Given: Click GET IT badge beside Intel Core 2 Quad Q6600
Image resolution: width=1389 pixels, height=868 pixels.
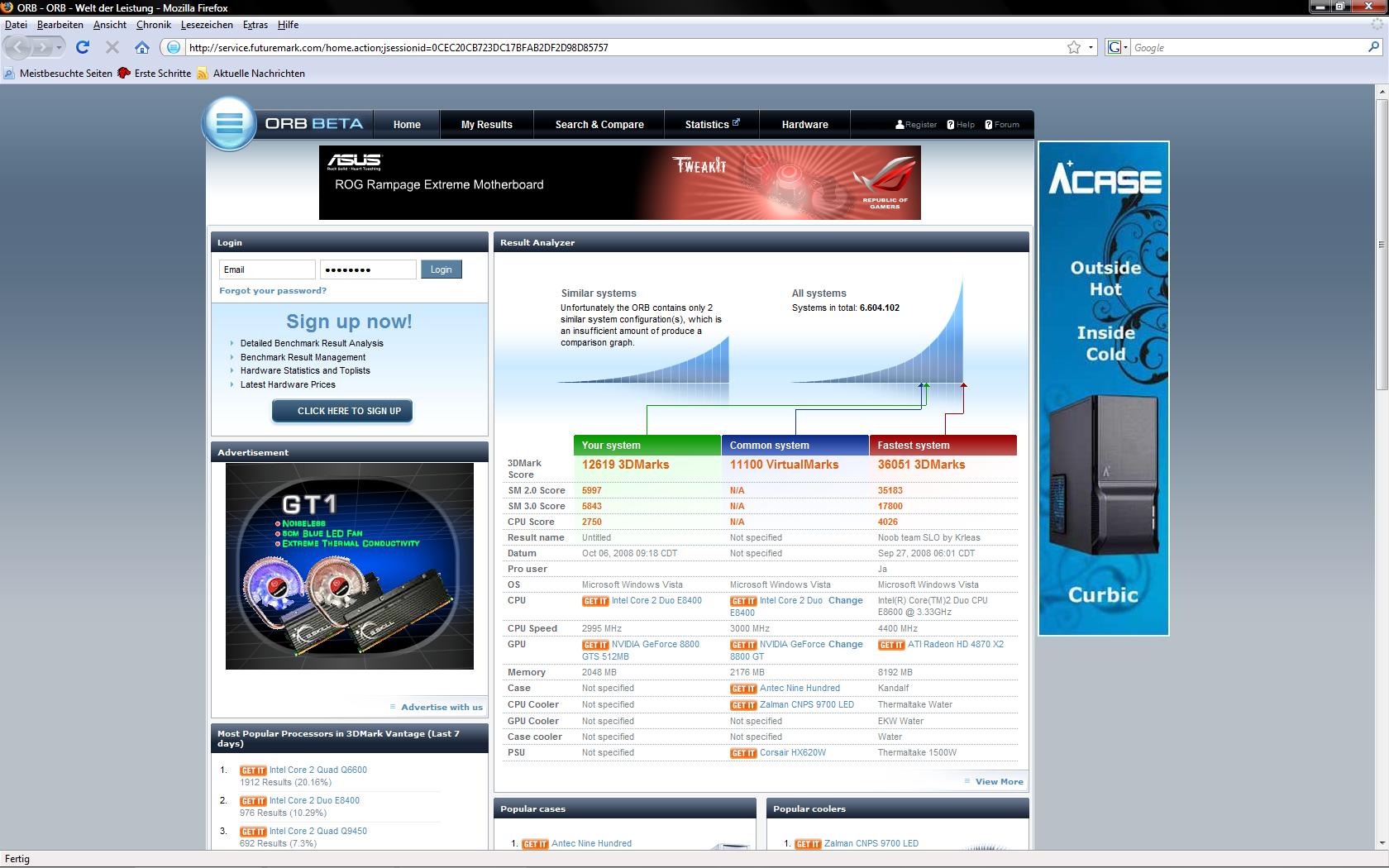Looking at the screenshot, I should pos(253,770).
